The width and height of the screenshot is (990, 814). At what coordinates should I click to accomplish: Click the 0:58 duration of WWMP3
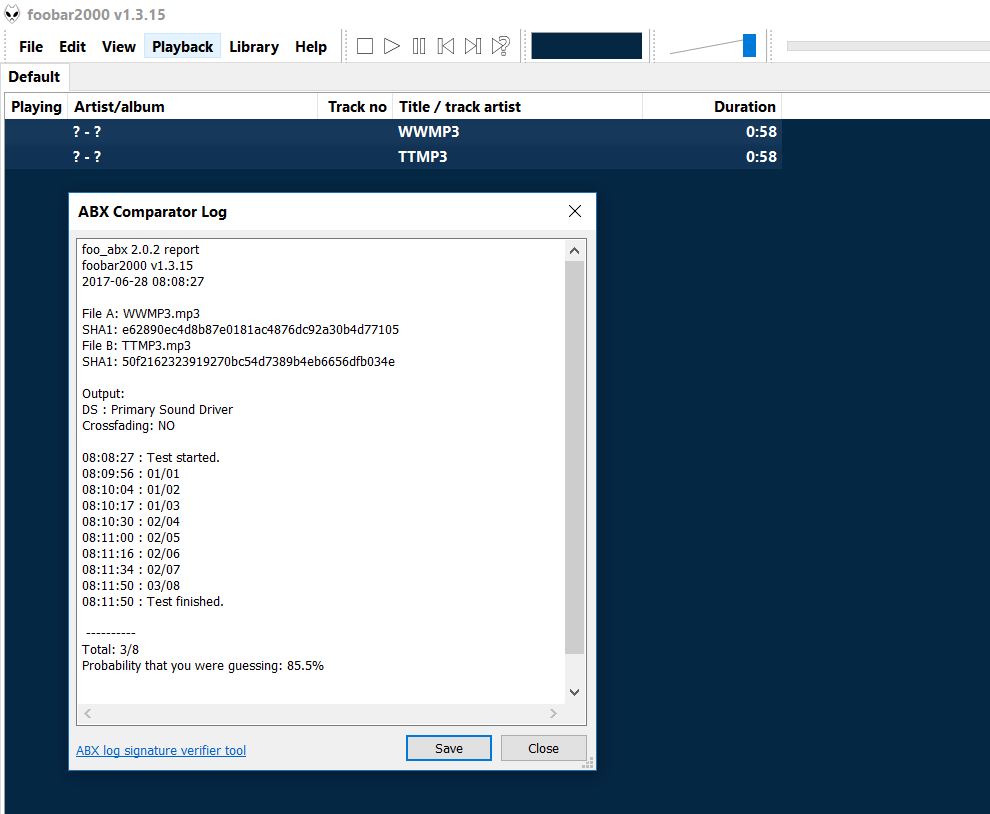coord(761,132)
